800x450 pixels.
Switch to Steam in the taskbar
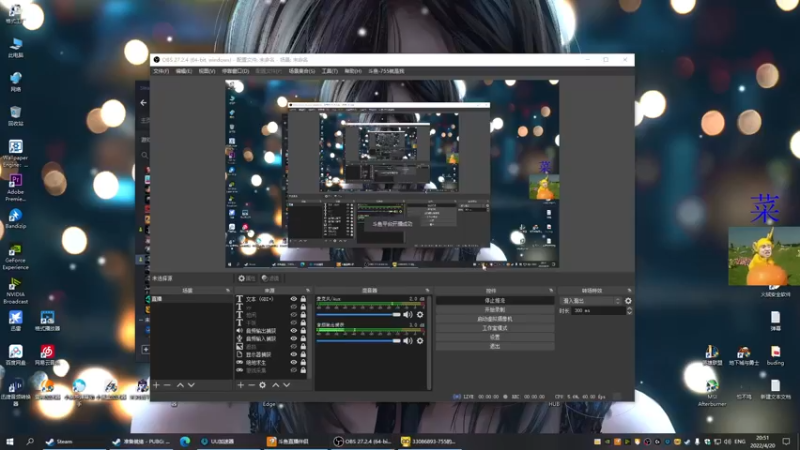(x=60, y=441)
